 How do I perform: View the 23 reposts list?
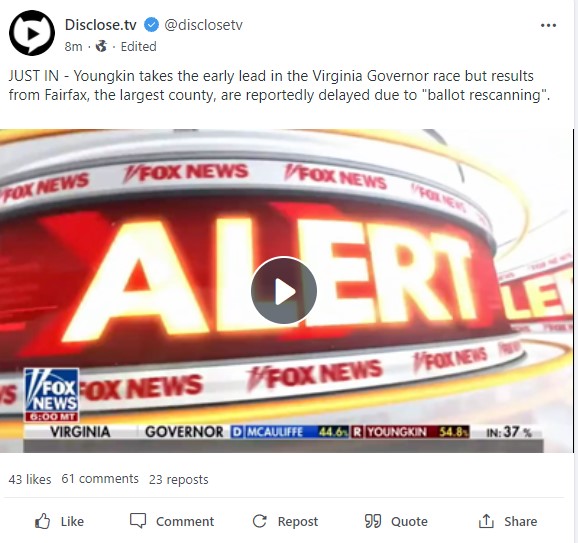tap(179, 479)
